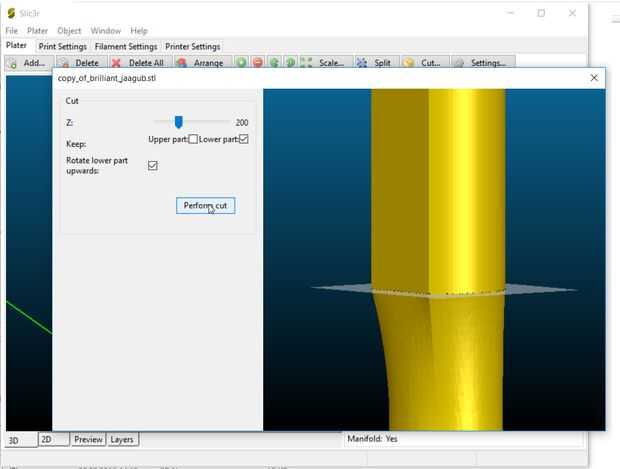The width and height of the screenshot is (620, 469).
Task: Select the 2D view tab
Action: click(54, 439)
